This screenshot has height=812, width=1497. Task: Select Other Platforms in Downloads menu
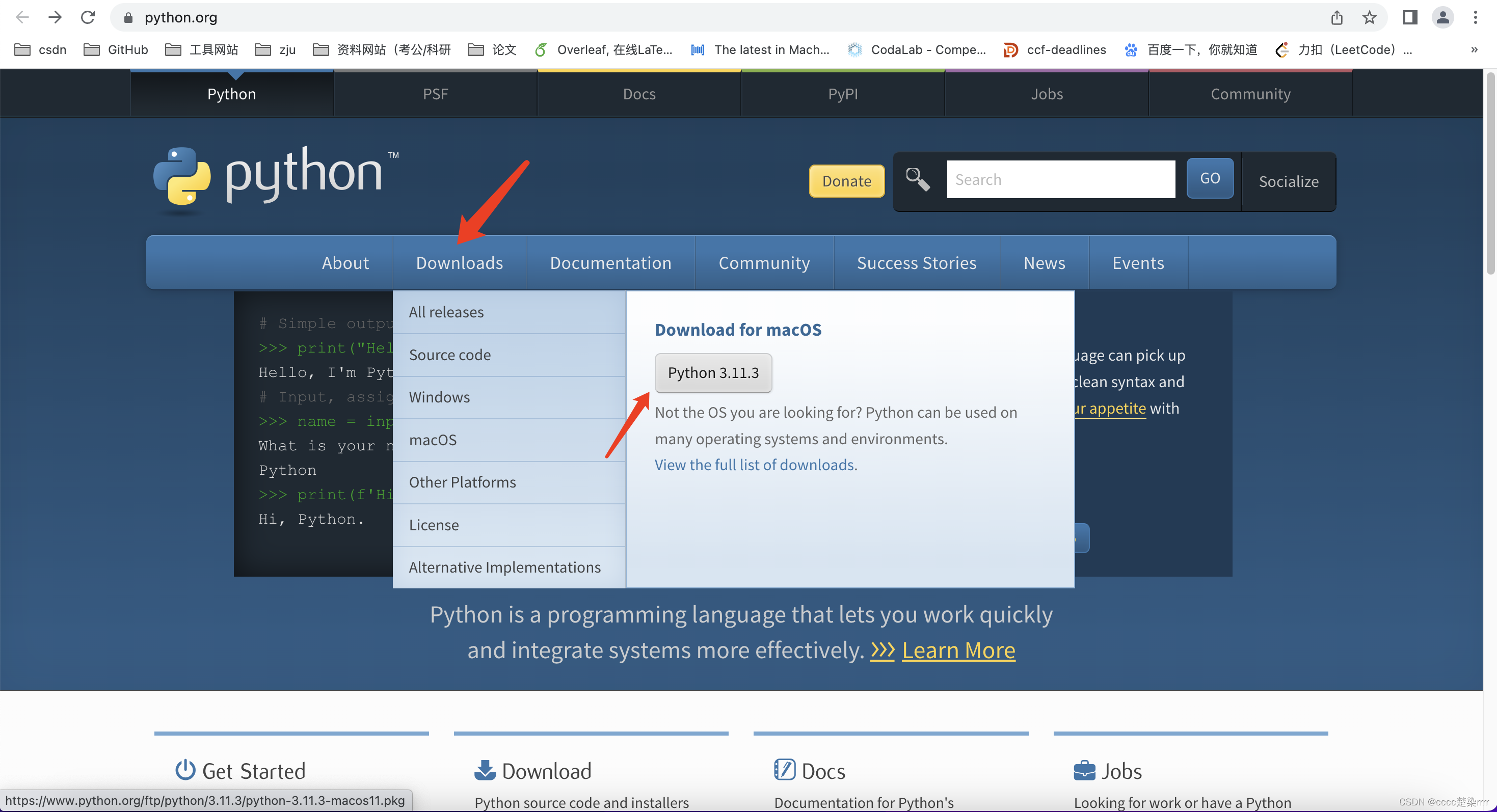(509, 482)
